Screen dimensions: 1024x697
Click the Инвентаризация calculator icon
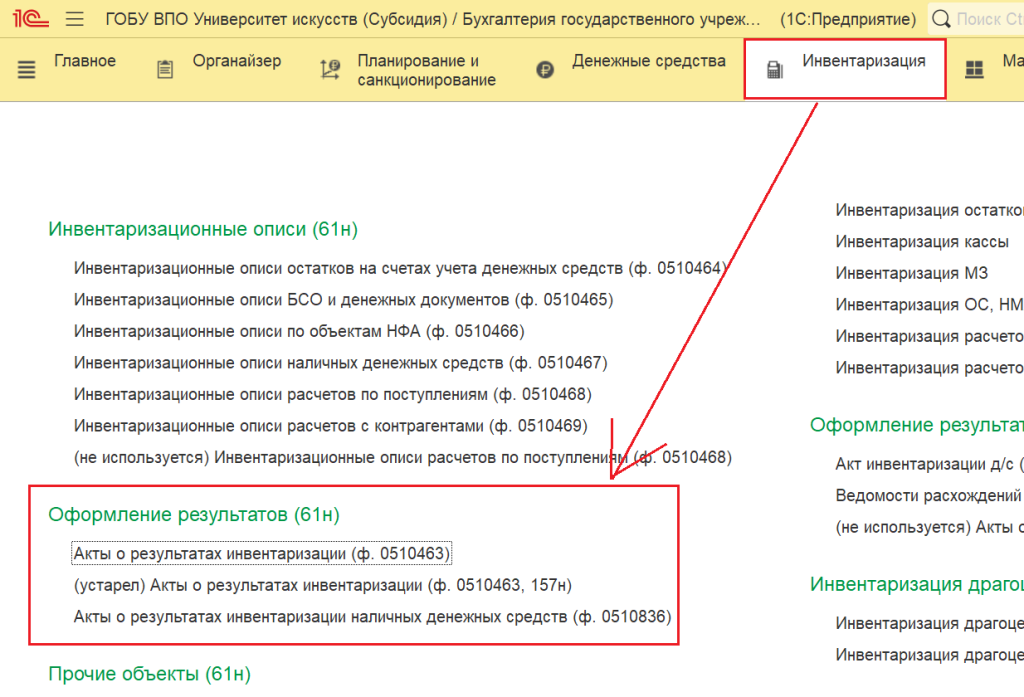pos(773,70)
